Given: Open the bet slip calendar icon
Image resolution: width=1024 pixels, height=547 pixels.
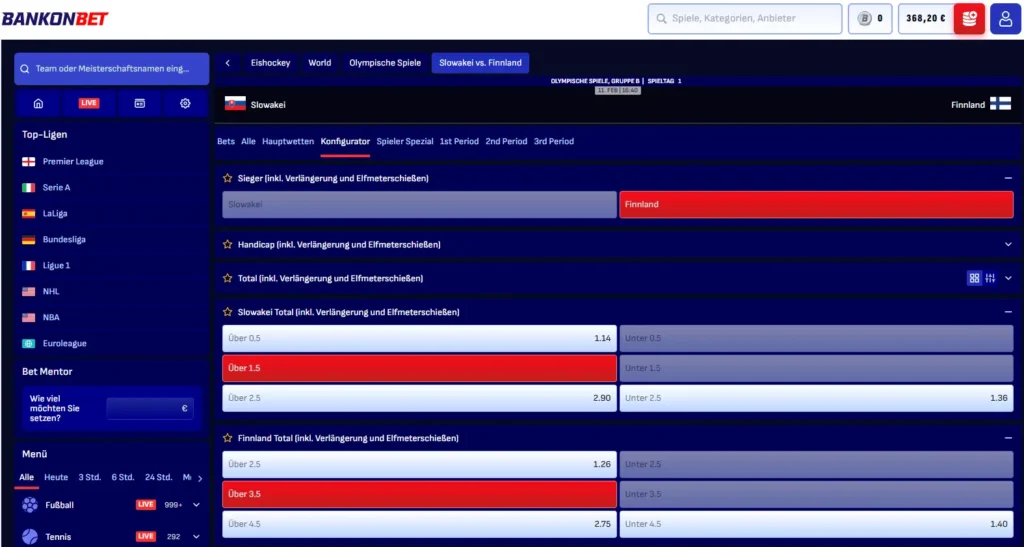Looking at the screenshot, I should pyautogui.click(x=139, y=103).
